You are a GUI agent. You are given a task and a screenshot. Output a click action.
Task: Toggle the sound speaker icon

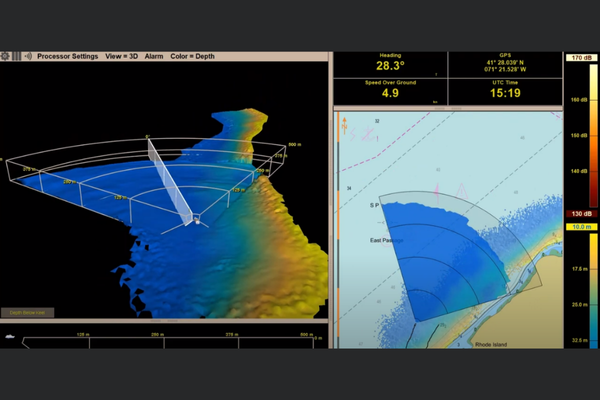27,56
